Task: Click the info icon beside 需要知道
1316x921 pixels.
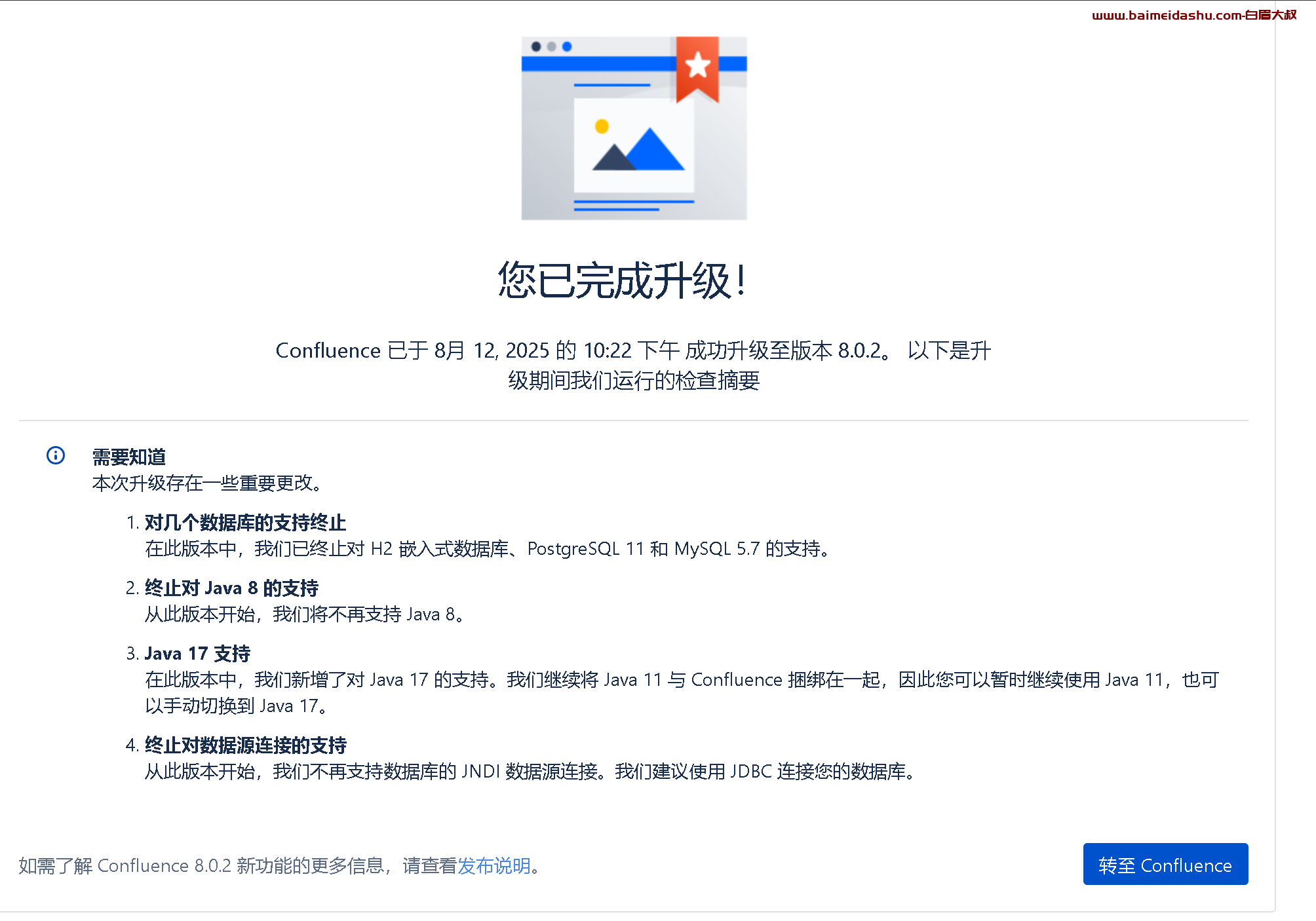Action: tap(56, 455)
